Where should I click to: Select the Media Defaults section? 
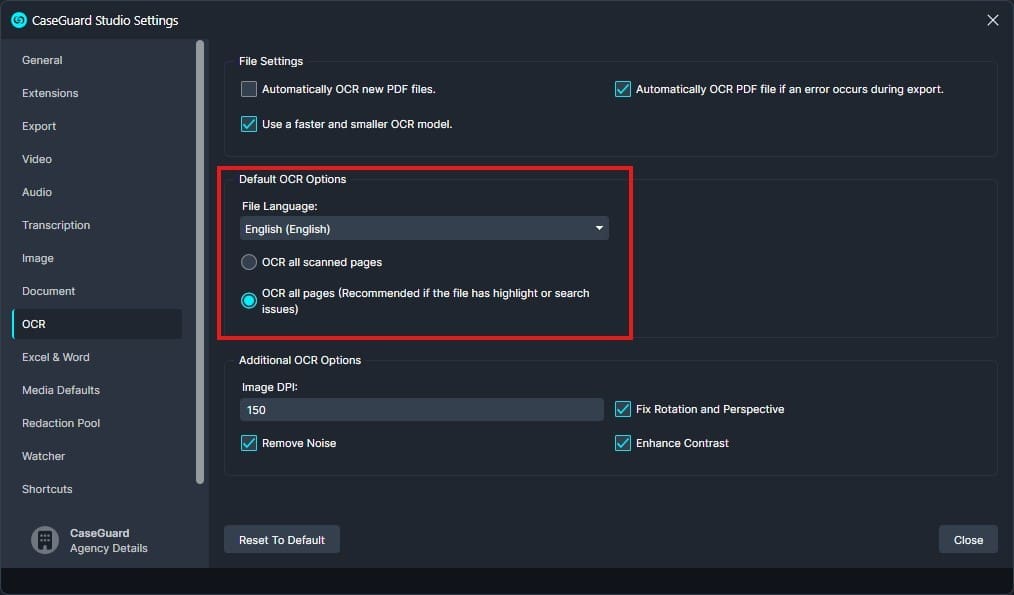pyautogui.click(x=59, y=390)
